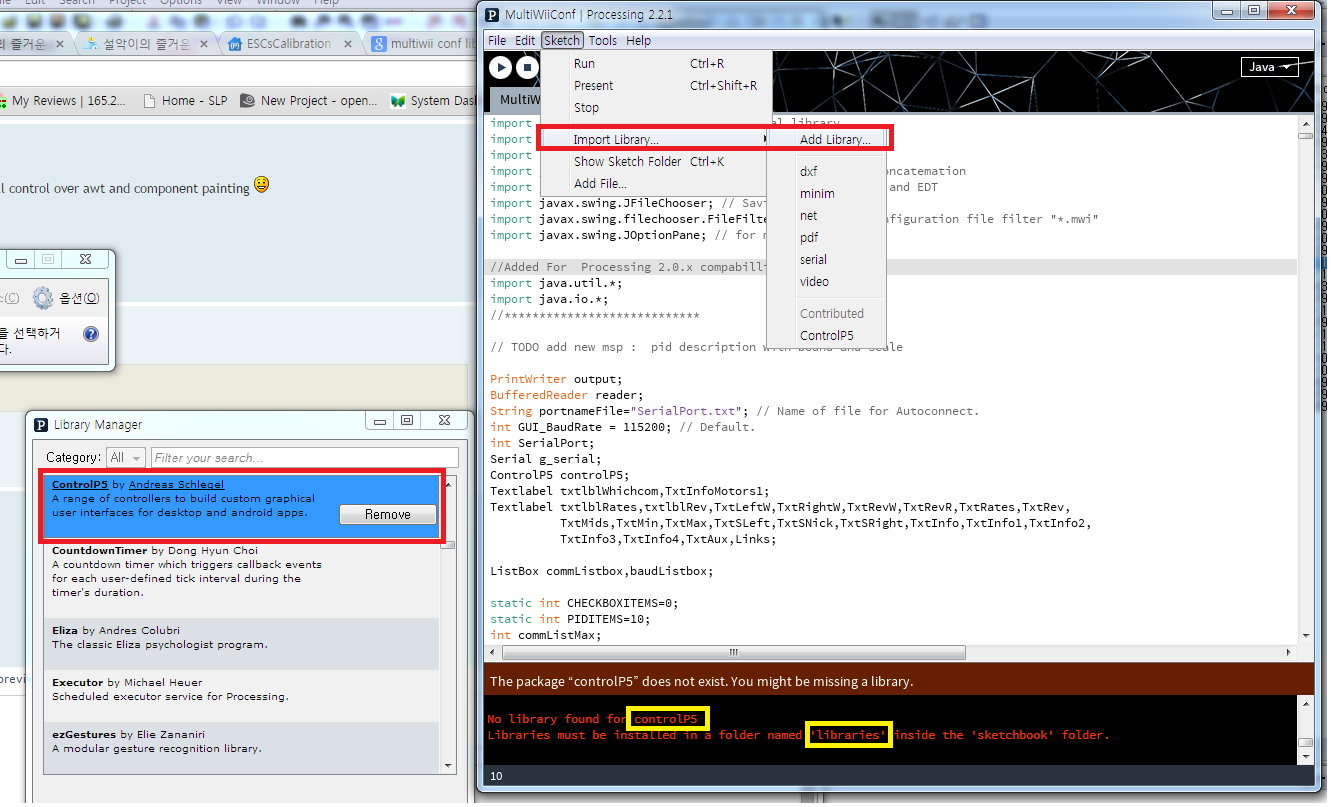Screen dimensions: 1331x807
Task: Click the Stop square button in Processing toolbar
Action: pos(526,67)
